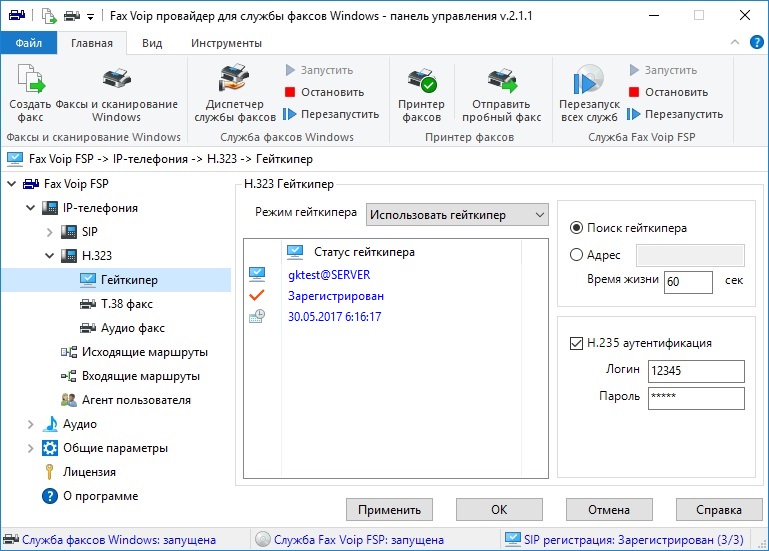
Task: Click the OK button
Action: click(x=499, y=510)
